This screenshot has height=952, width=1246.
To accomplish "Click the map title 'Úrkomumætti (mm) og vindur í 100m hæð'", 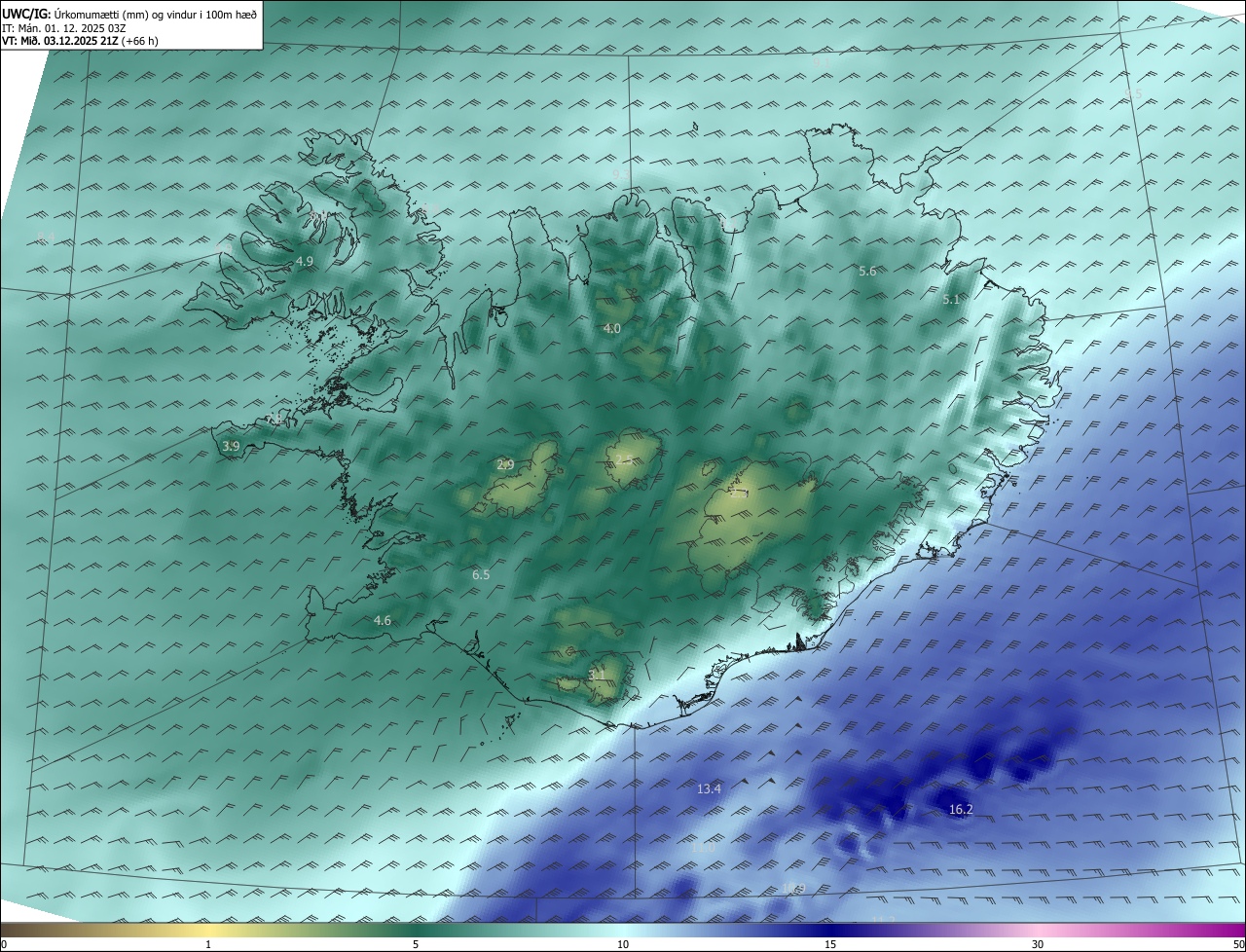I will click(x=155, y=14).
